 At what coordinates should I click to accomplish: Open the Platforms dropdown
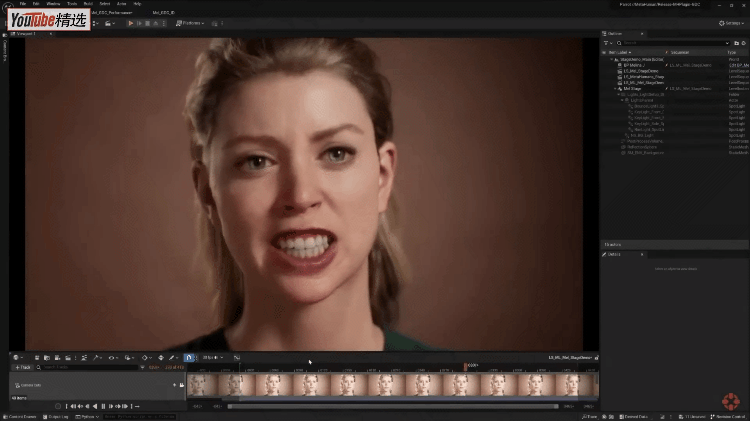click(x=190, y=23)
